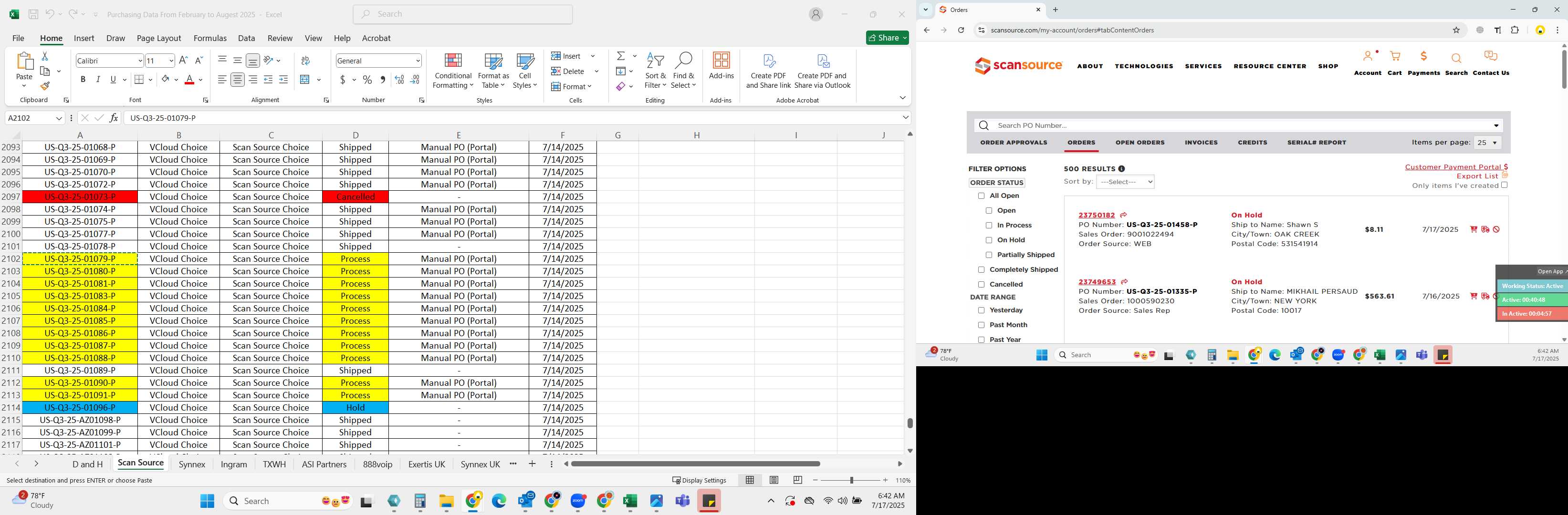Open Format as Table gallery
The height and width of the screenshot is (515, 1568).
[x=493, y=71]
